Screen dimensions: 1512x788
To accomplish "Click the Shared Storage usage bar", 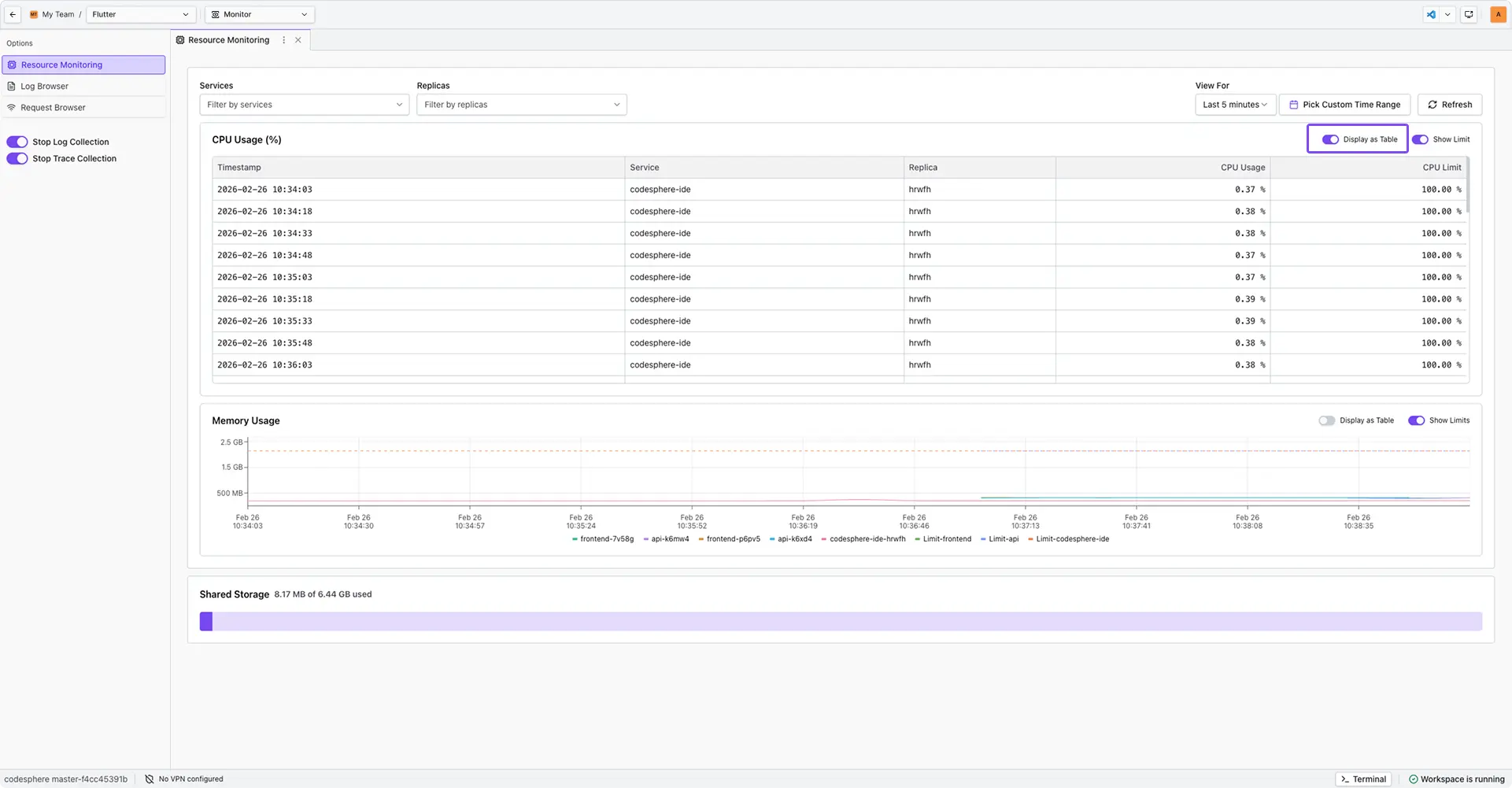I will click(x=840, y=621).
